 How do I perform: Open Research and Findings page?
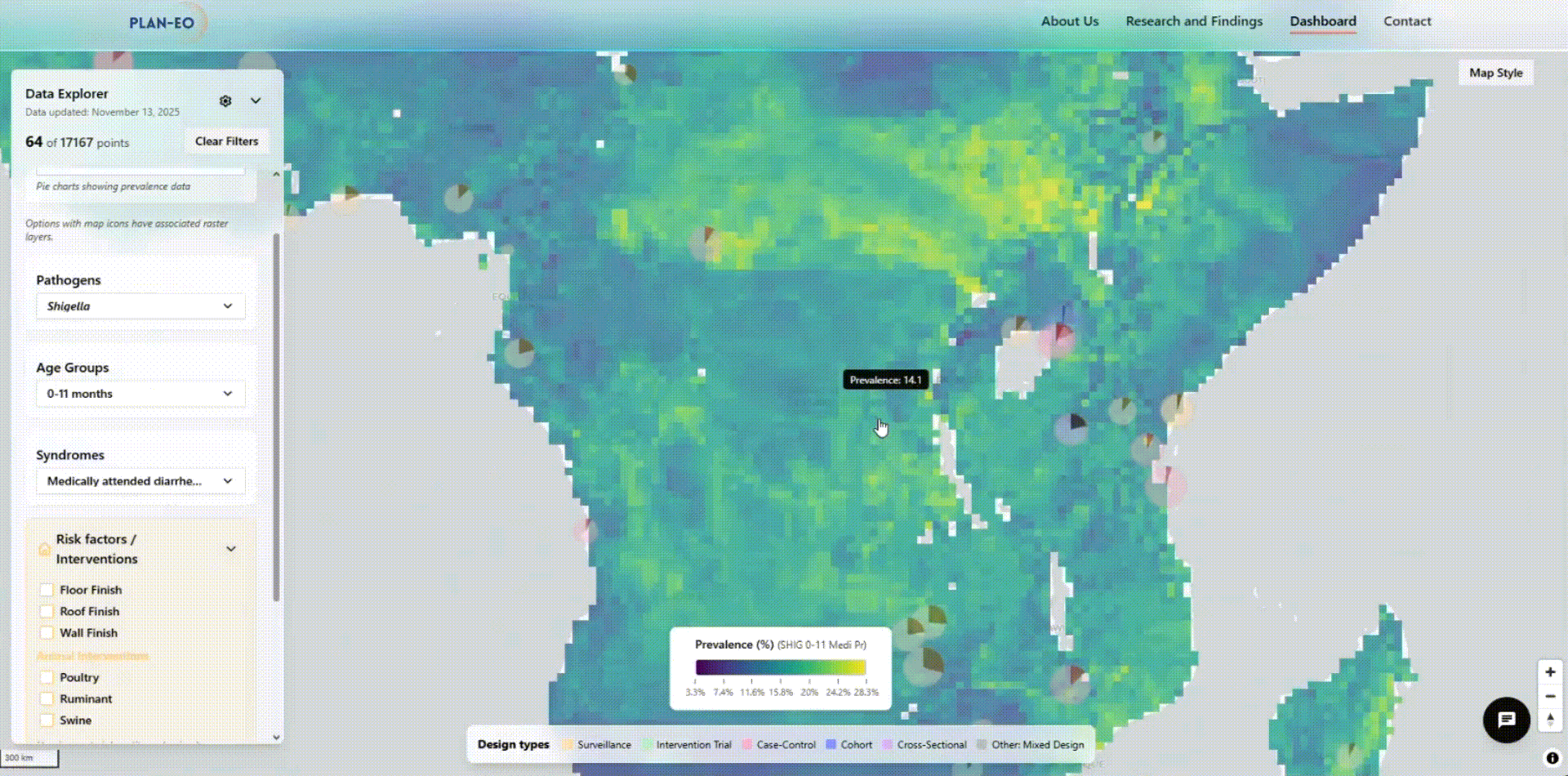point(1194,21)
